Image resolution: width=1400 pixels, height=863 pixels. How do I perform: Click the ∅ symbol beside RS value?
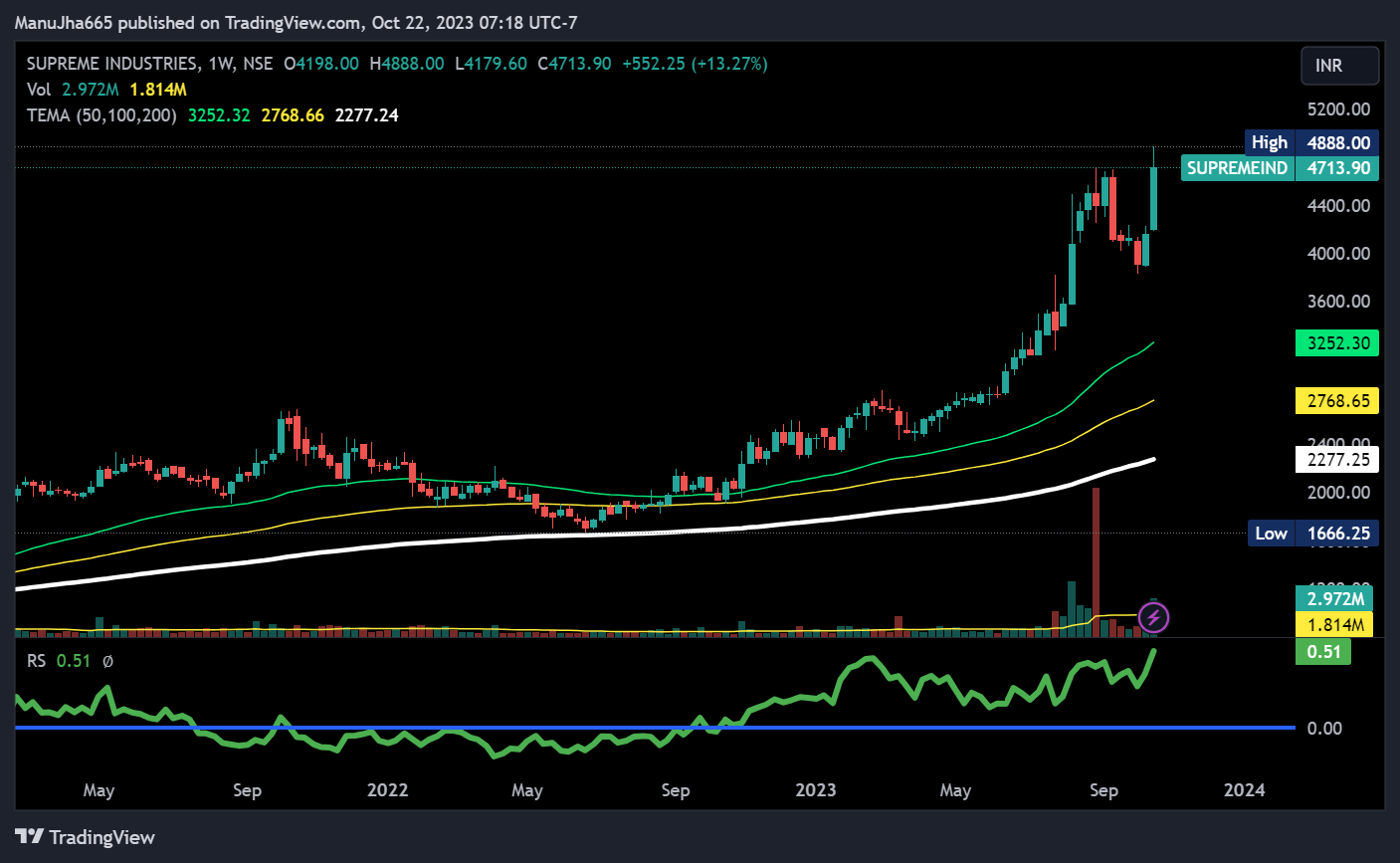tap(107, 661)
